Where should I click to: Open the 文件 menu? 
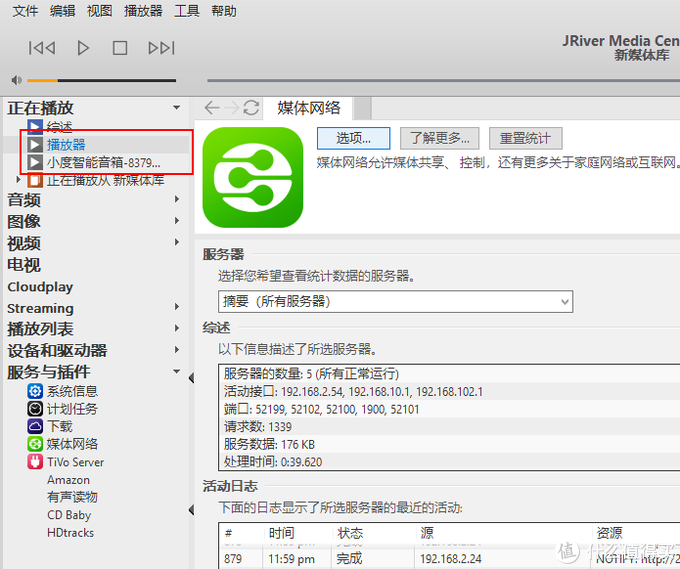click(25, 11)
